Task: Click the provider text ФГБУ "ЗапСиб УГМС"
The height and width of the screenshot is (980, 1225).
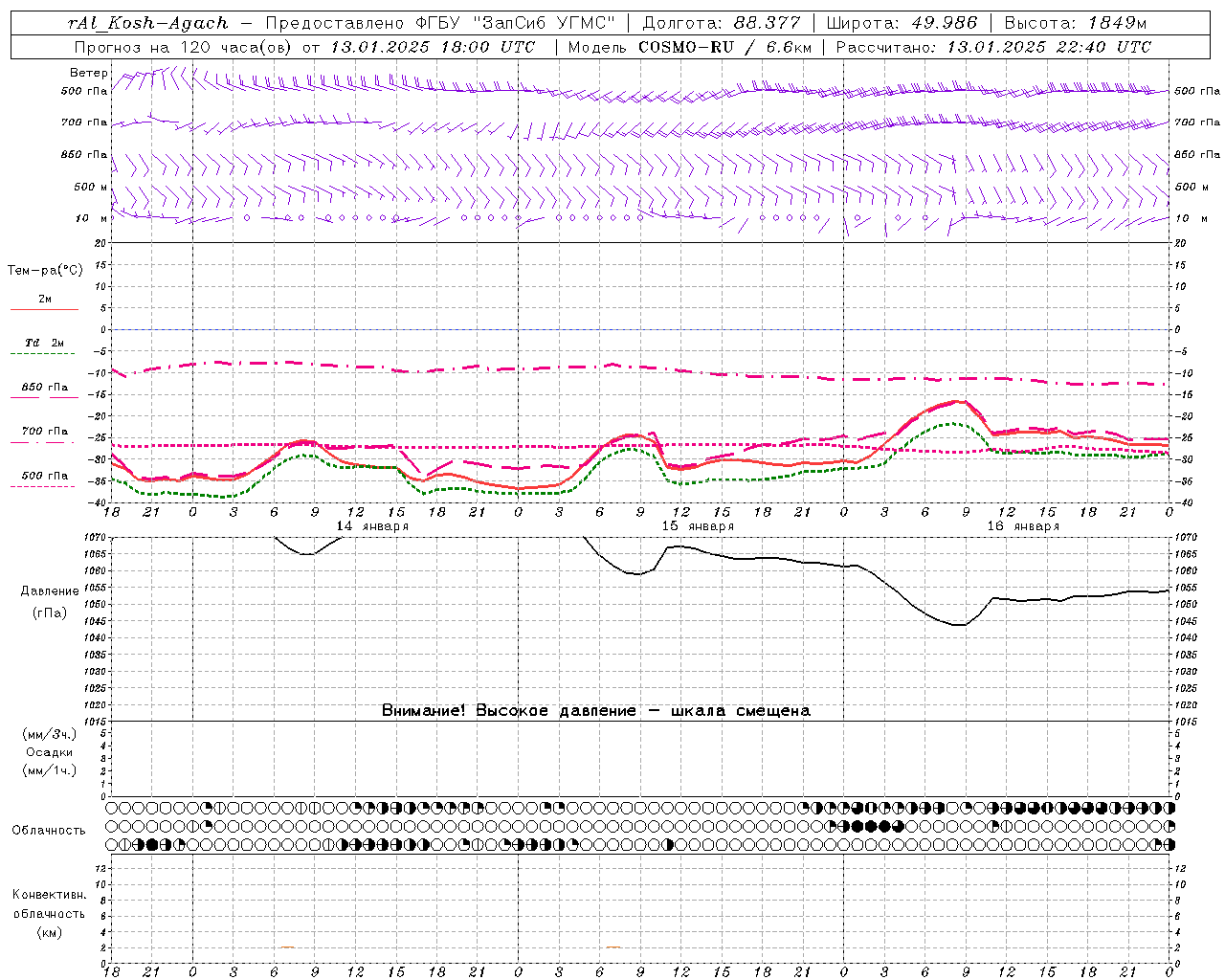Action: point(516,23)
